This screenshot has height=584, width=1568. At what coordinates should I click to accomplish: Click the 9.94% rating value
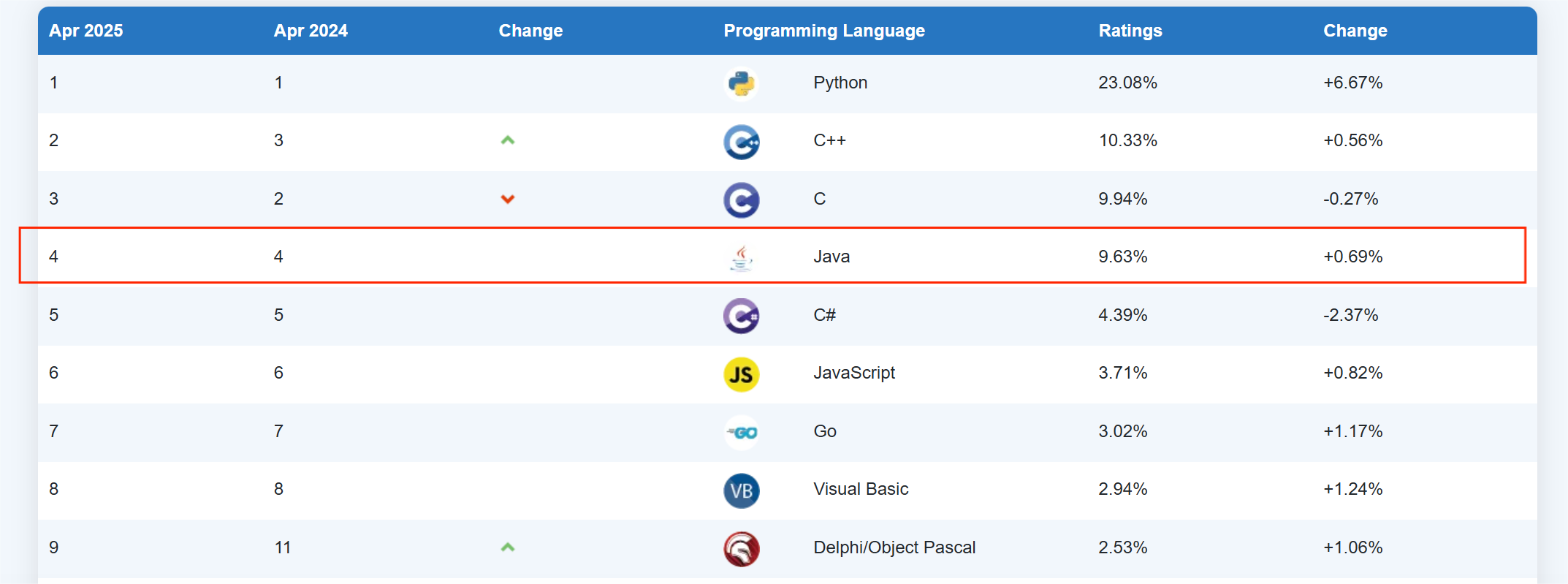coord(1122,199)
